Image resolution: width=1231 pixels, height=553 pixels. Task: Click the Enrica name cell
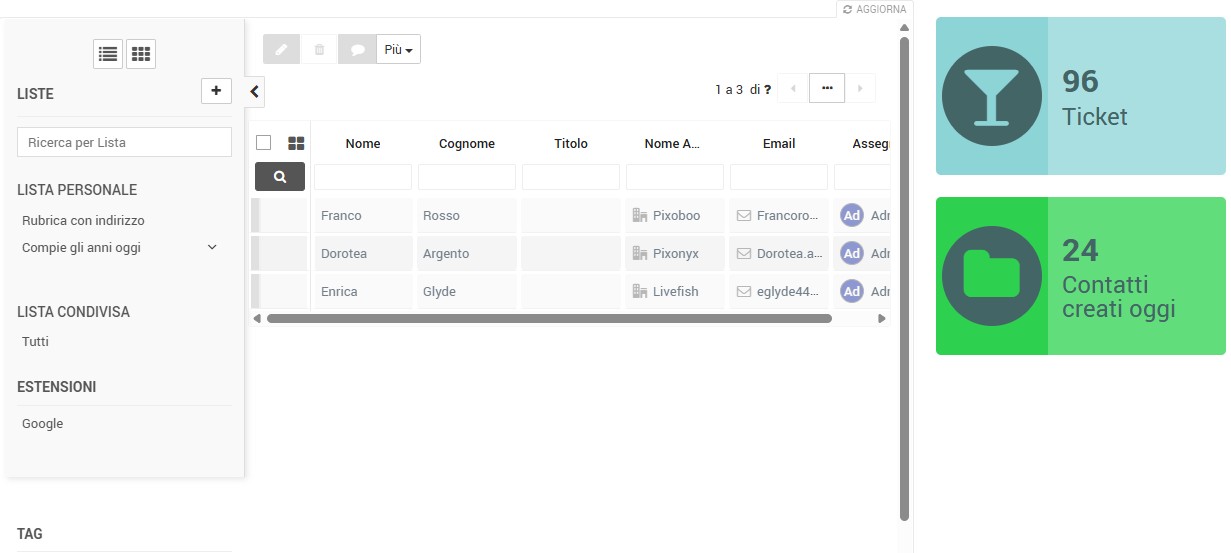click(363, 292)
